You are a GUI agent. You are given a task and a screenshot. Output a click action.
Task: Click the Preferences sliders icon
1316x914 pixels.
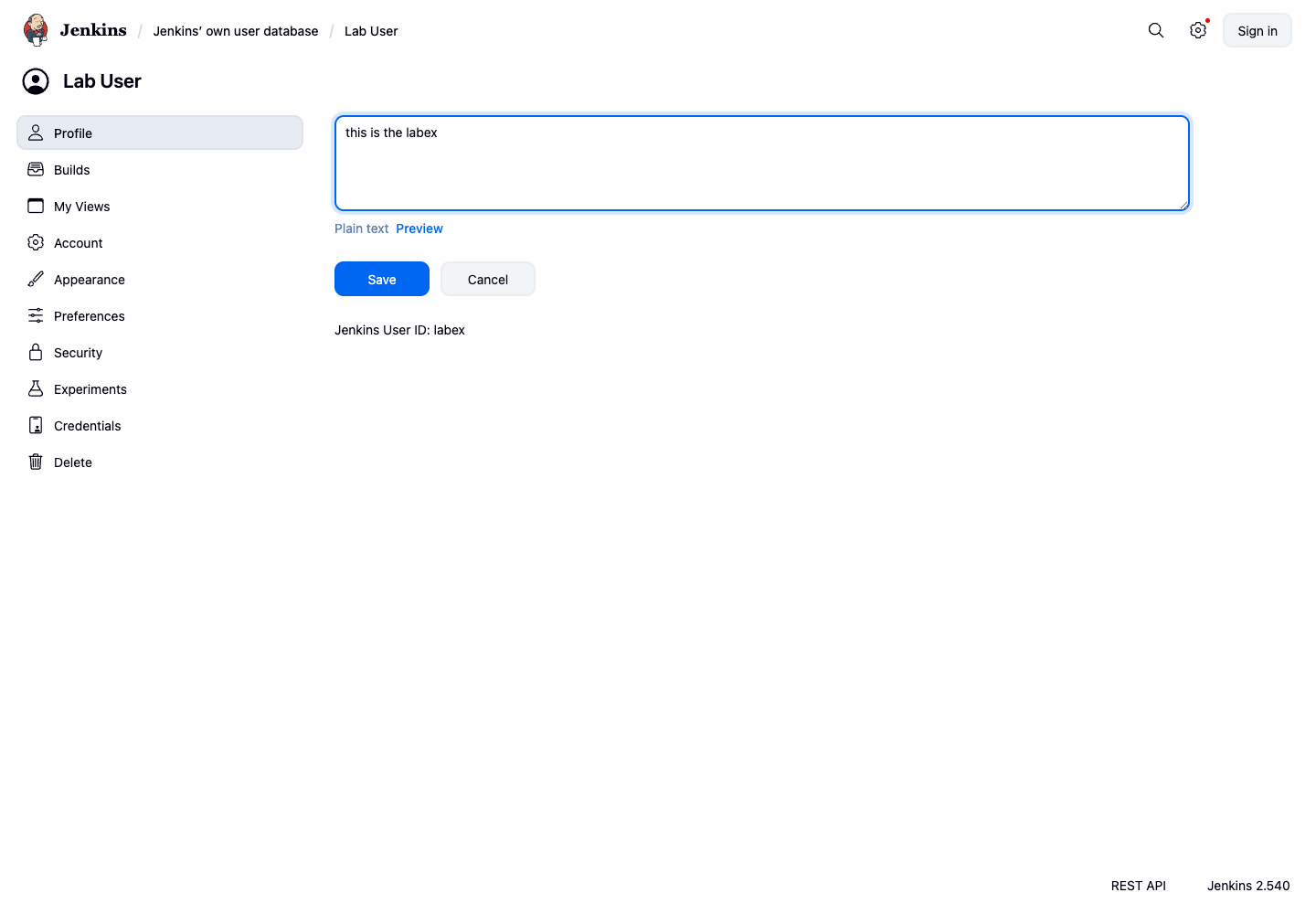tap(36, 315)
